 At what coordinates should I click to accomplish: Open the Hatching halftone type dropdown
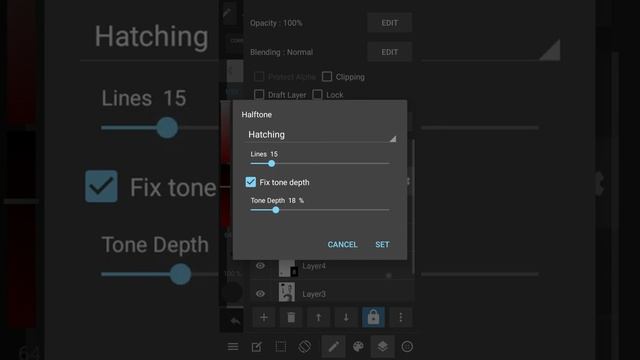pos(322,135)
